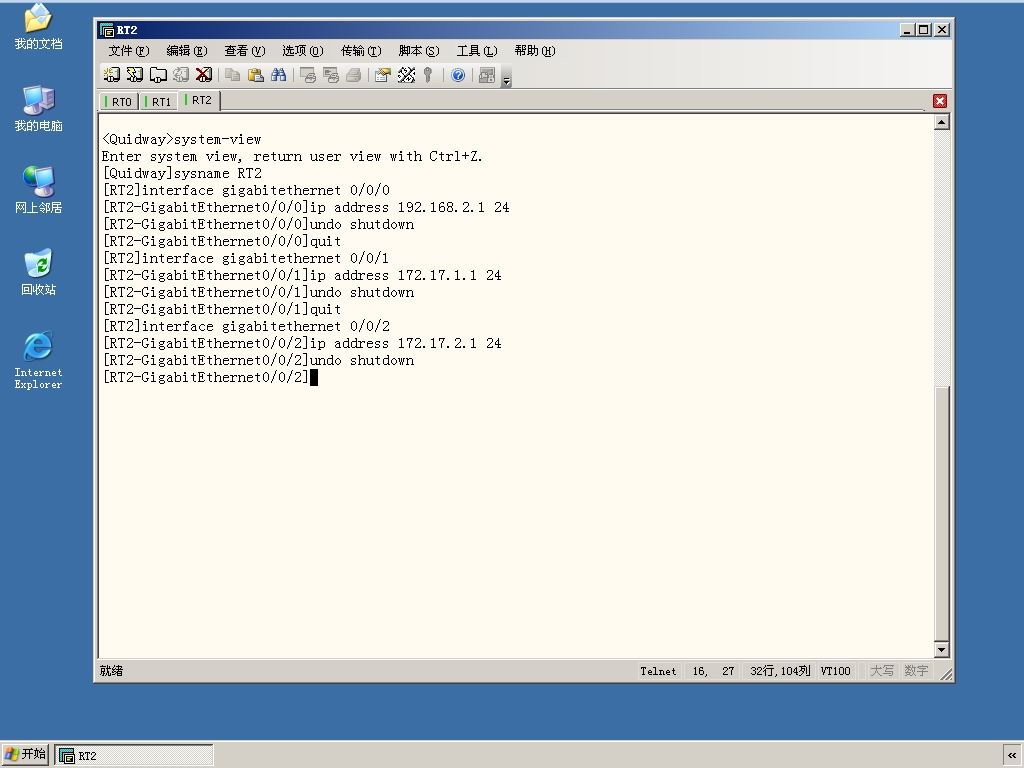This screenshot has width=1024, height=768.
Task: Click the Print Selection icon
Action: coord(331,75)
